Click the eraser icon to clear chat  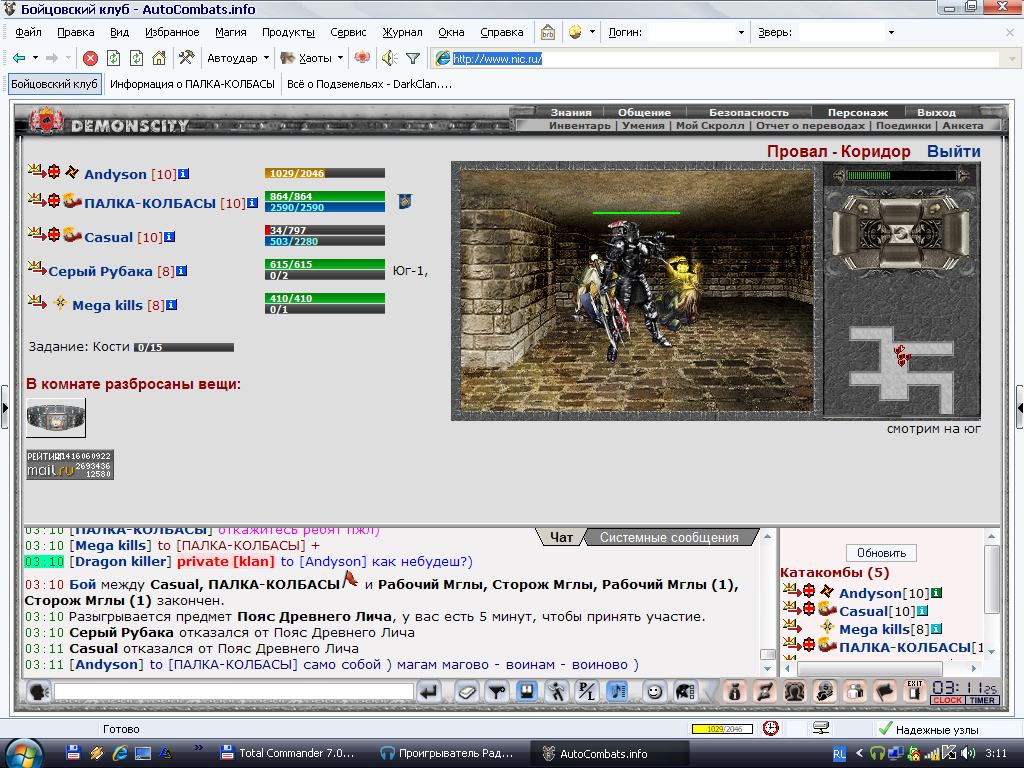(x=466, y=692)
